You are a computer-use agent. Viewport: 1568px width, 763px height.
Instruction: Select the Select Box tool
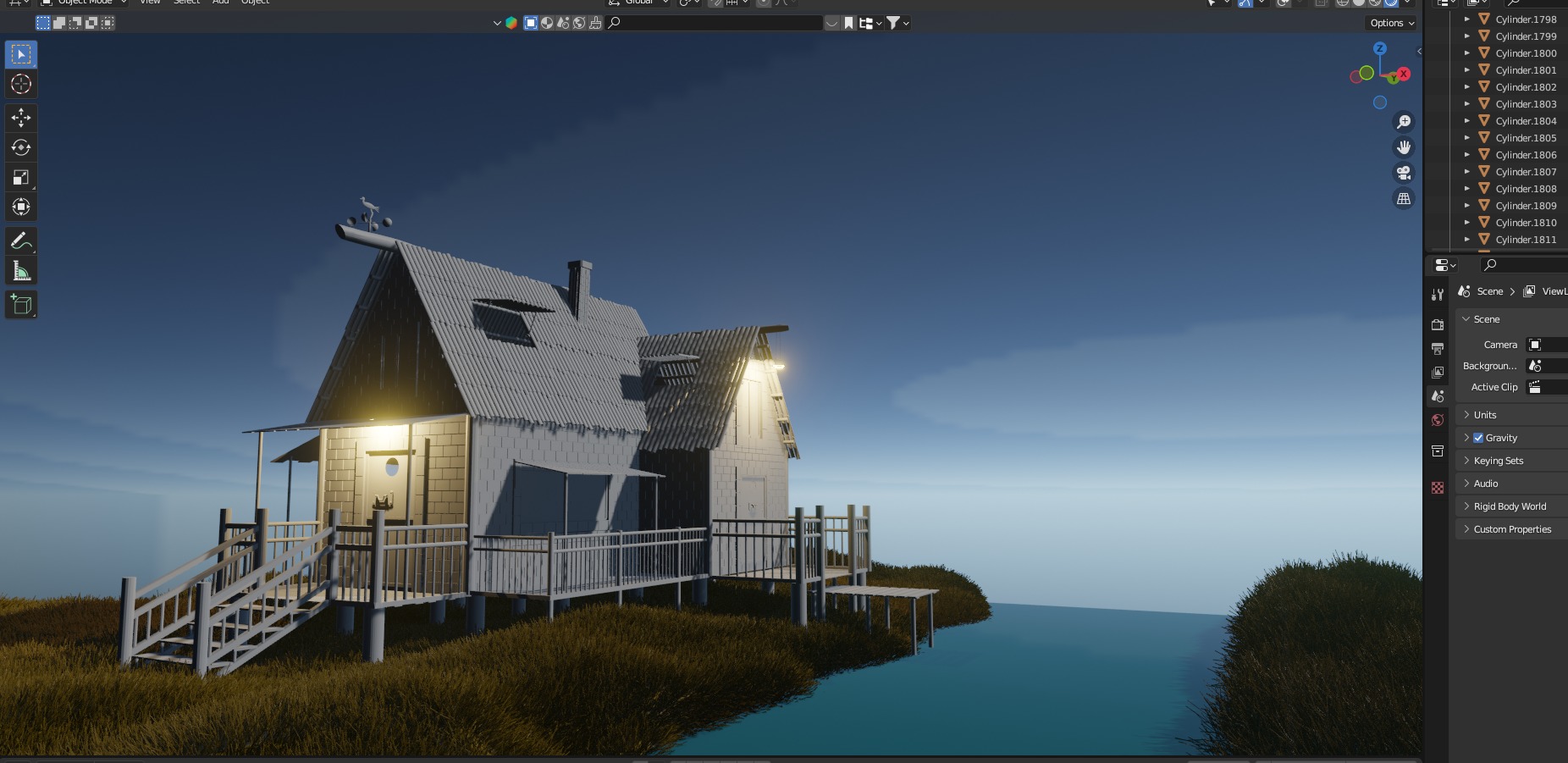21,54
